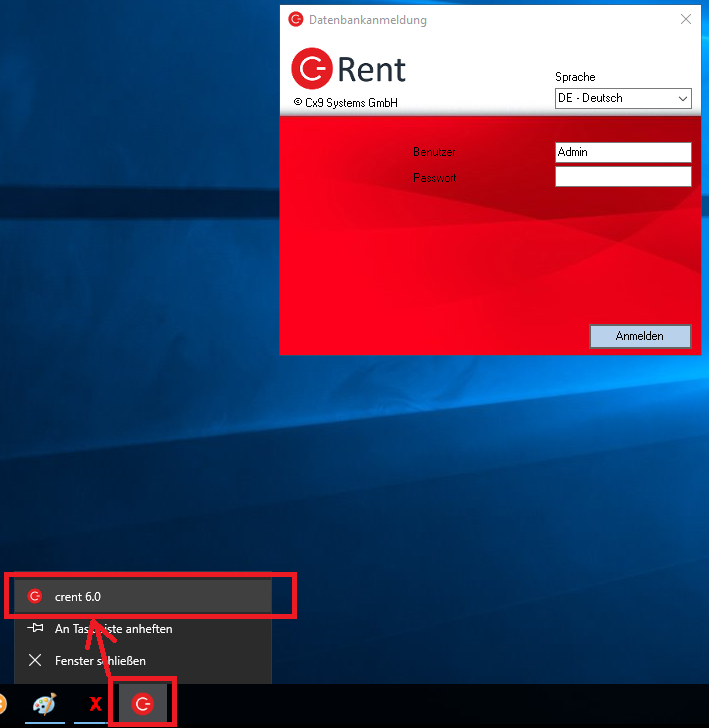Click the '© Cx9 Systems GmbH' copyright text
The image size is (709, 728).
[x=346, y=102]
